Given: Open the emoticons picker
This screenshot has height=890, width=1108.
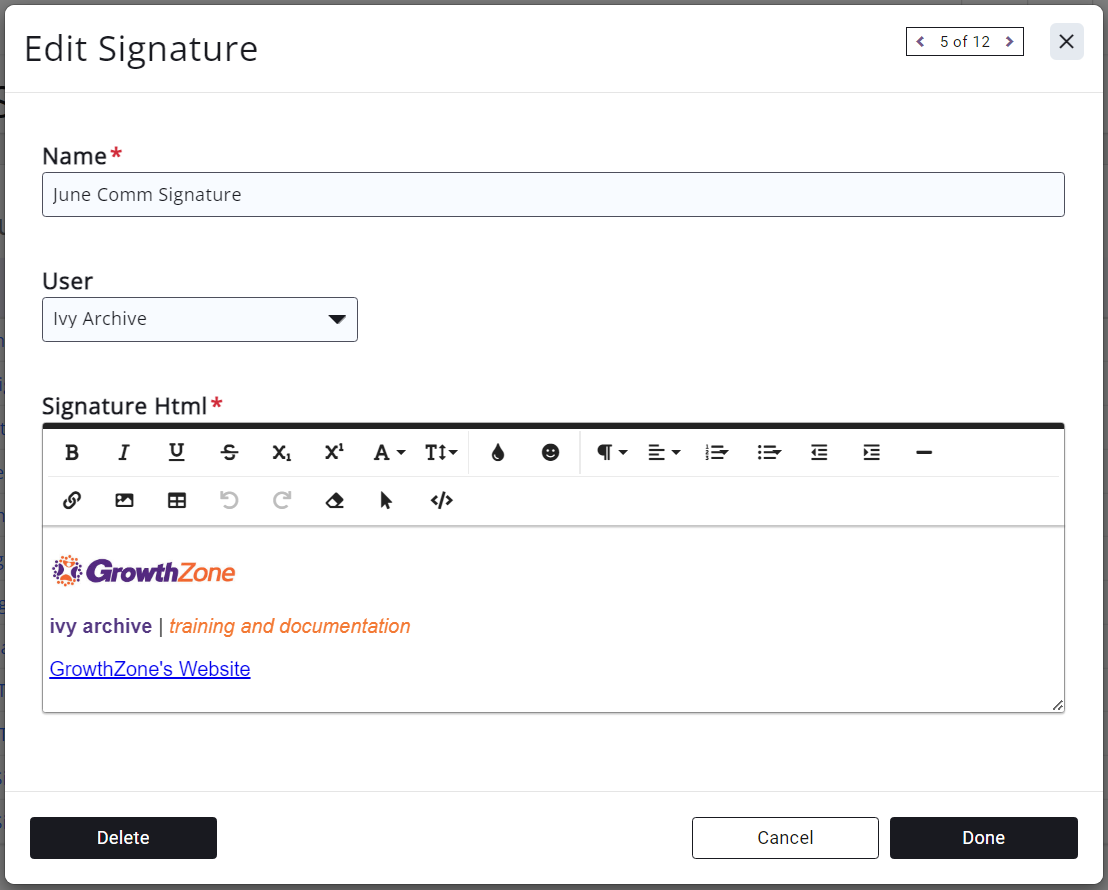Looking at the screenshot, I should (x=550, y=453).
